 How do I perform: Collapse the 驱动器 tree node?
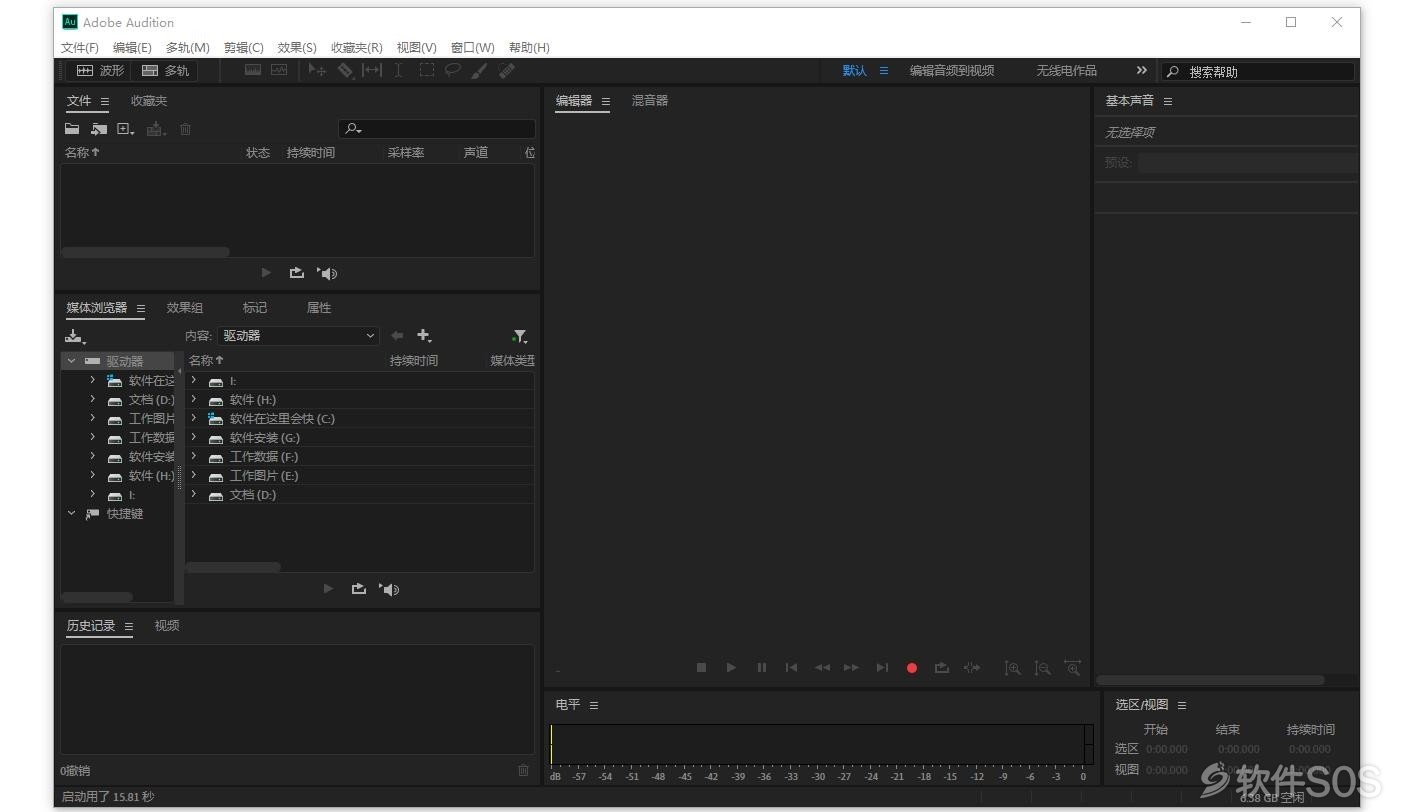(x=71, y=361)
